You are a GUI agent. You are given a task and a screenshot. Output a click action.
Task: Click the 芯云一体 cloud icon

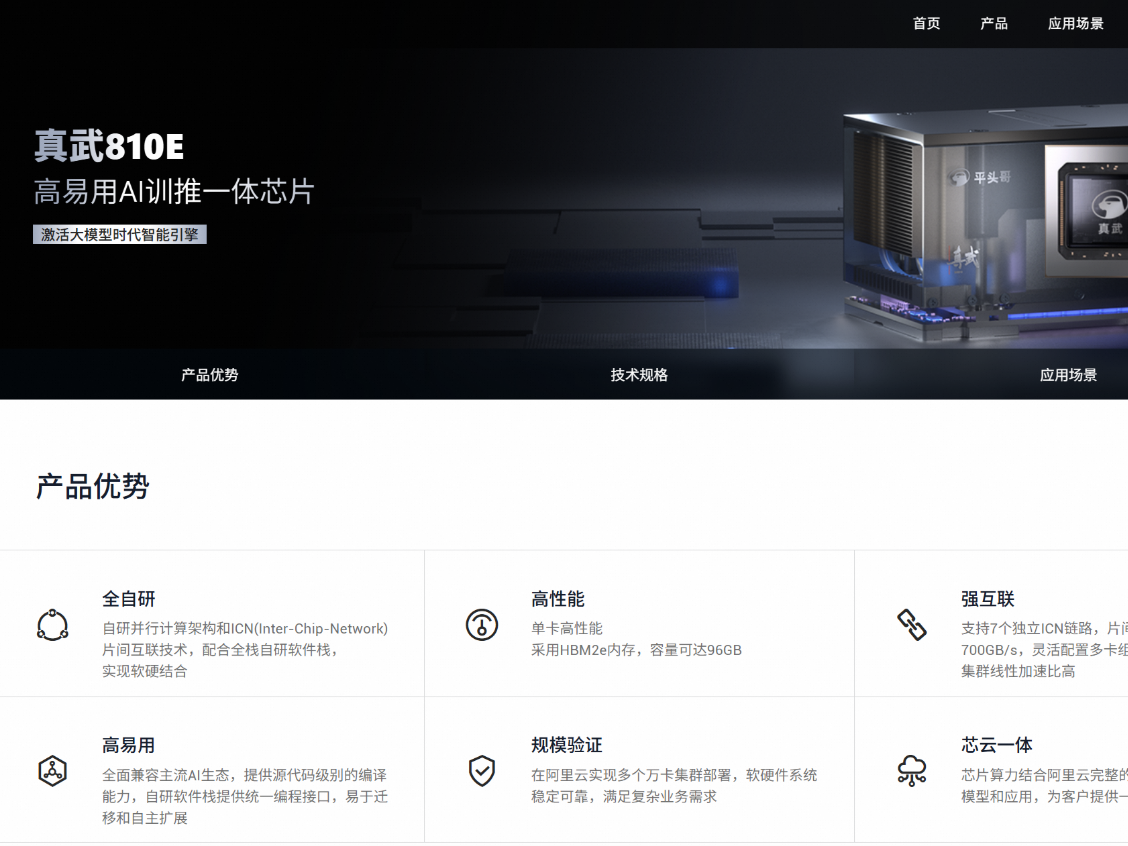pyautogui.click(x=911, y=770)
